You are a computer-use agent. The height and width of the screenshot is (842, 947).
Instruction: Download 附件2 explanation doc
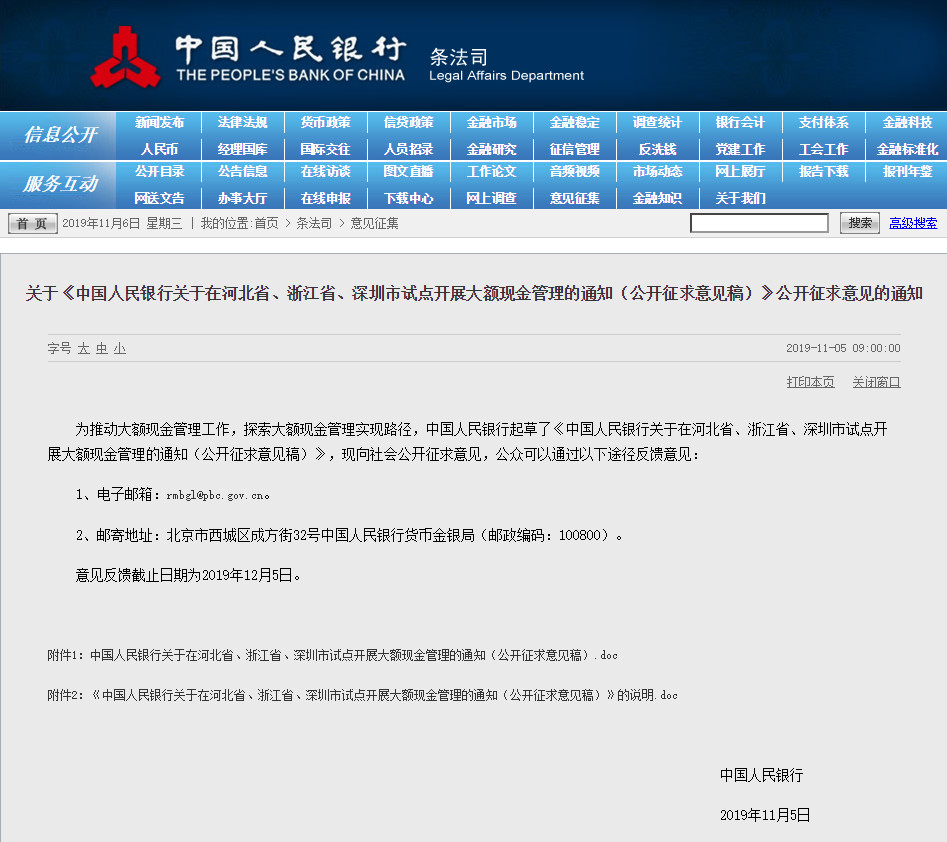click(x=362, y=695)
